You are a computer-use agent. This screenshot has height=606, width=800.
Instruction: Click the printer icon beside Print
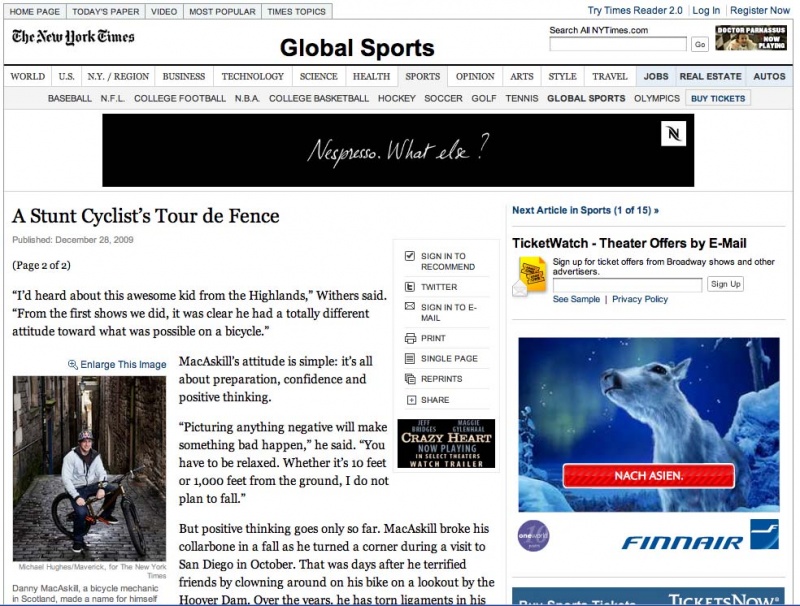[x=410, y=338]
